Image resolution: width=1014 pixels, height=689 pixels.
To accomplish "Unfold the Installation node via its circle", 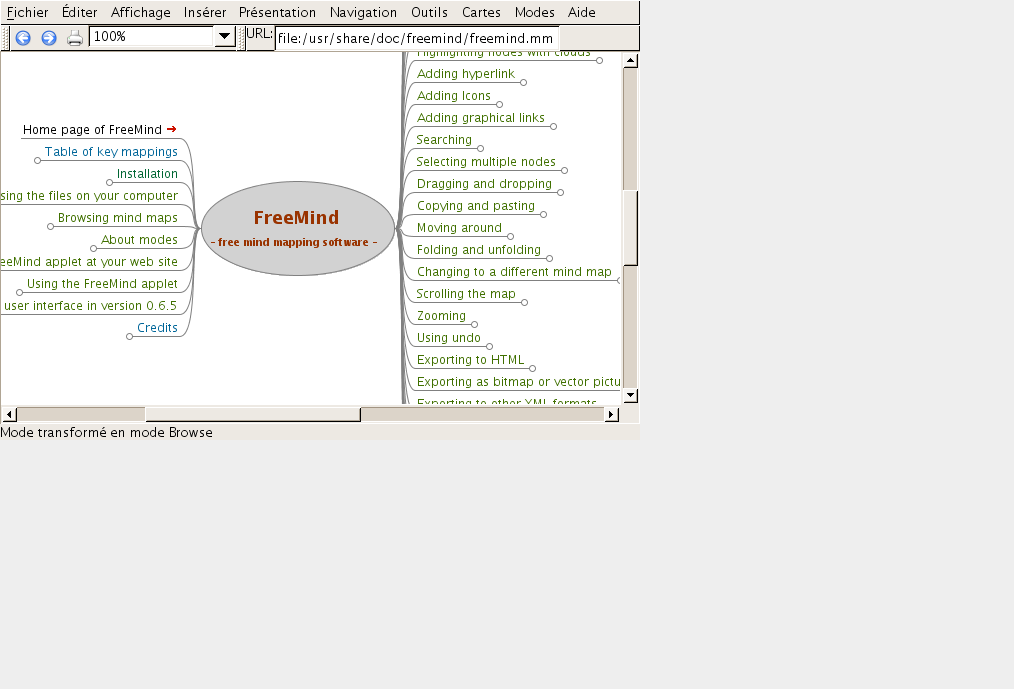I will point(109,182).
